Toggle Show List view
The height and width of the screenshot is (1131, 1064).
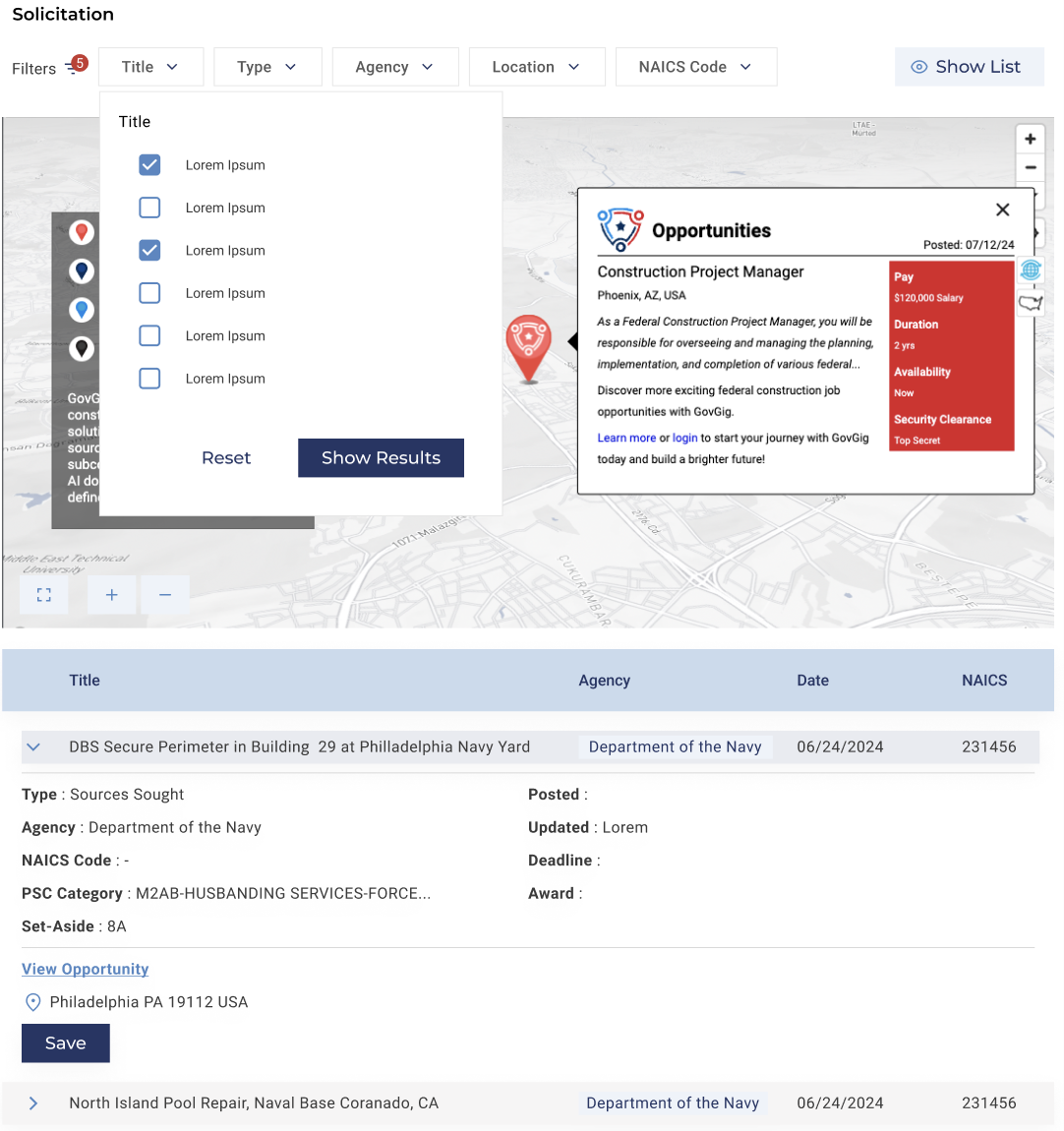[x=969, y=67]
